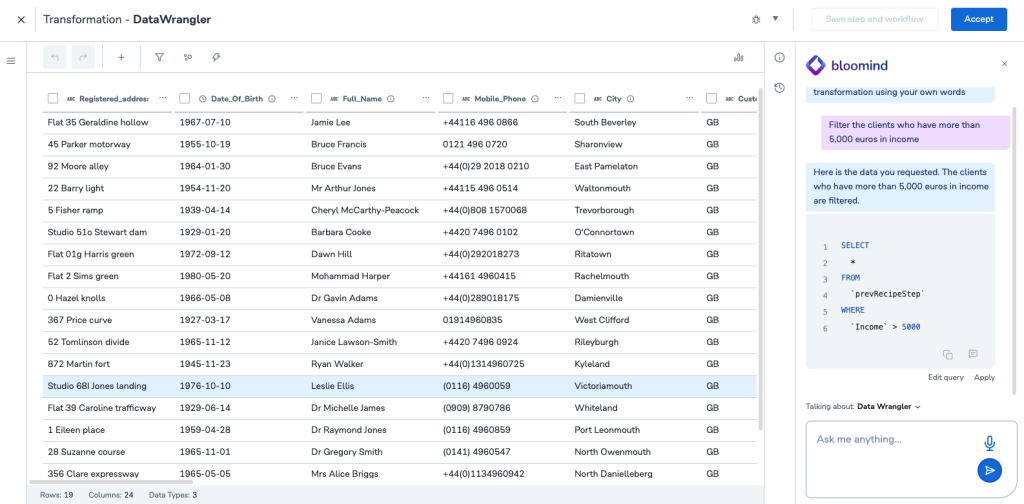The image size is (1024, 504).
Task: Tick the Registered_address column checkbox
Action: click(x=54, y=99)
